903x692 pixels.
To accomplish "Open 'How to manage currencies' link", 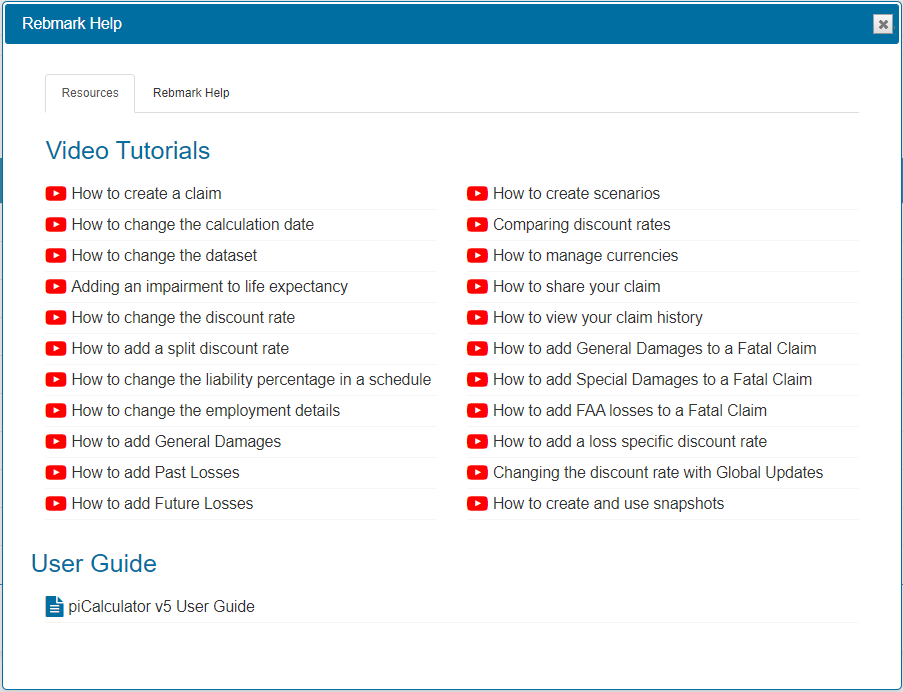I will (x=586, y=256).
